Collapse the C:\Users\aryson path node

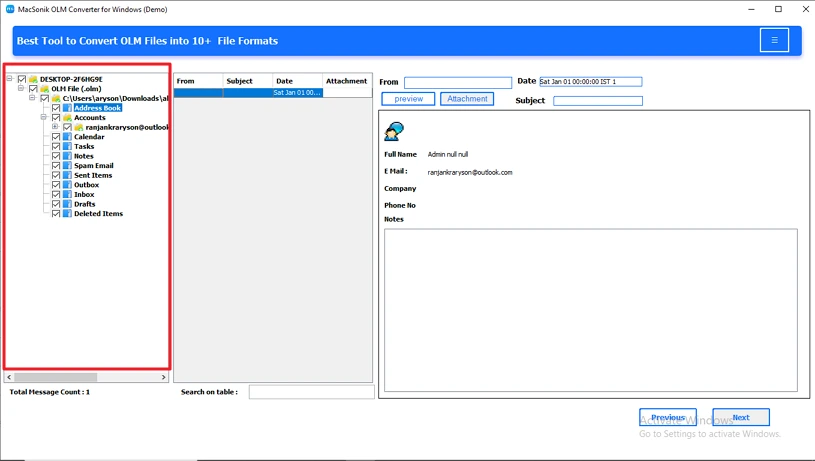32,98
